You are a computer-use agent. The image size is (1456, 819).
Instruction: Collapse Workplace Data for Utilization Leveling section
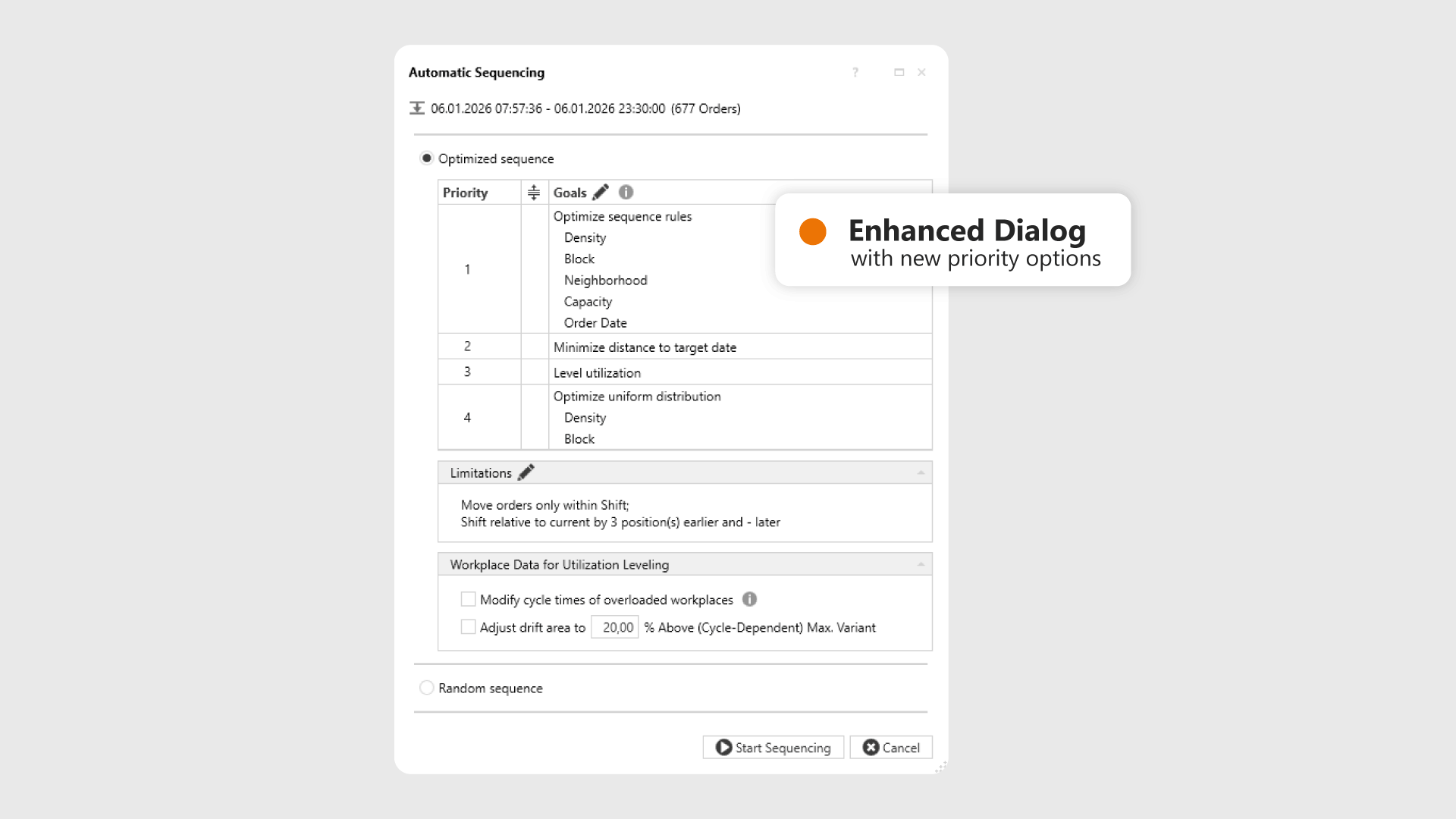click(x=921, y=564)
